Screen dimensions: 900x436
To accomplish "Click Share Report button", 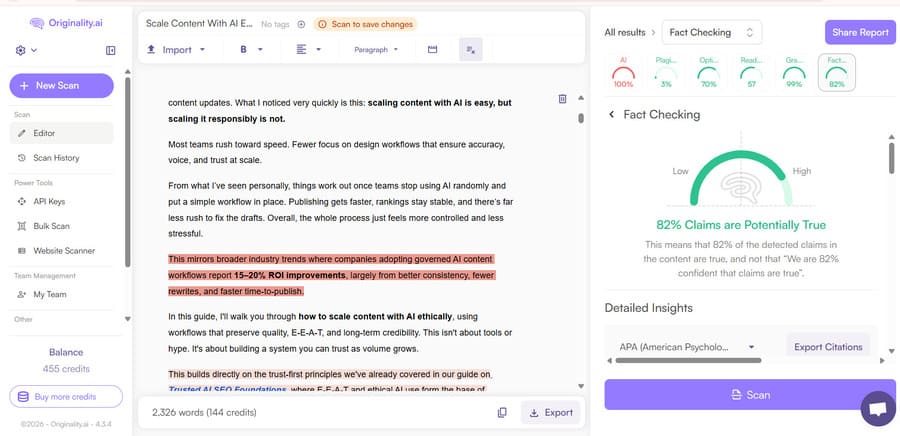I will 860,33.
